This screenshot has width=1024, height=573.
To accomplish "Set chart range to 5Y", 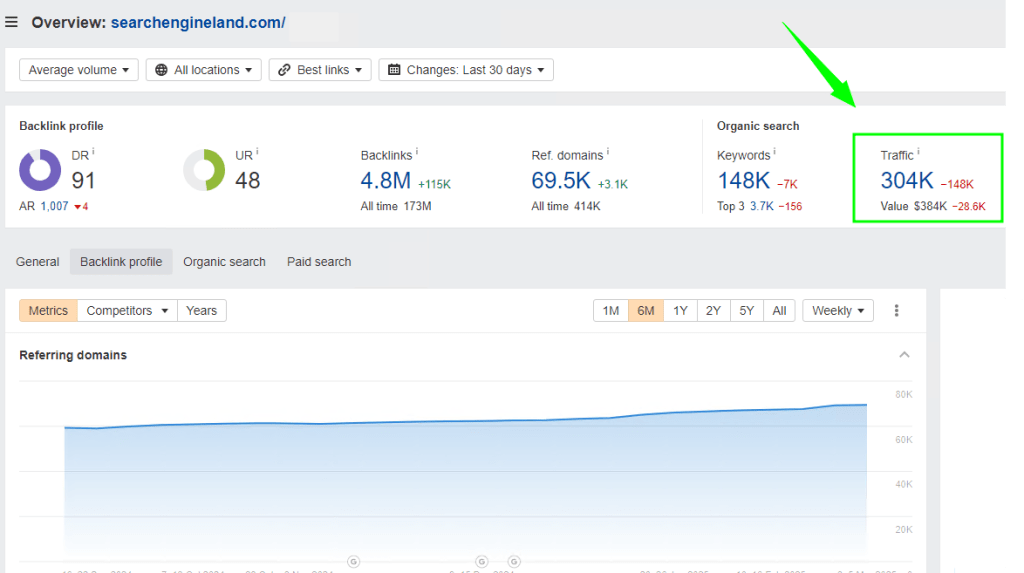I will click(746, 311).
